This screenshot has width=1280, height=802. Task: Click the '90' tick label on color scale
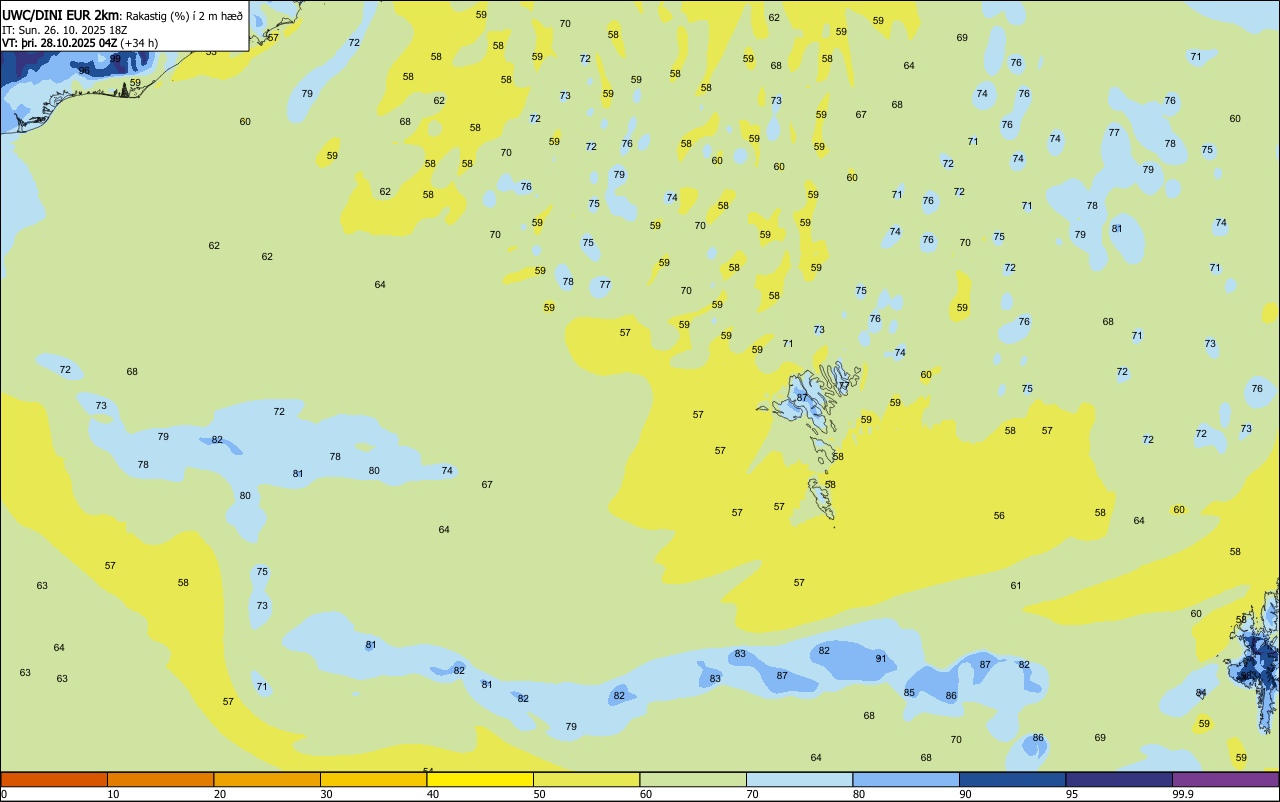tap(965, 794)
